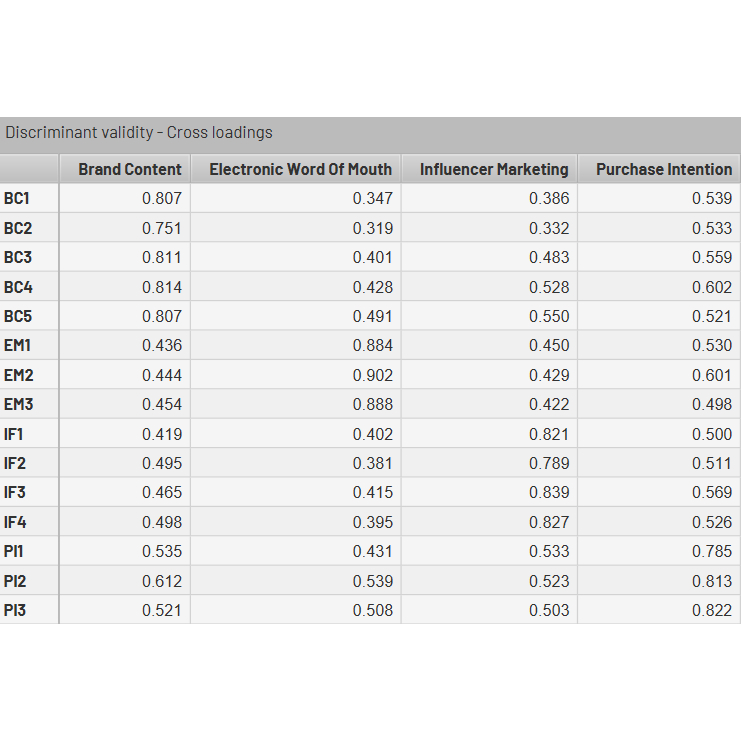Click the Electronic Word Of Mouth column header
This screenshot has width=741, height=741.
[x=300, y=169]
